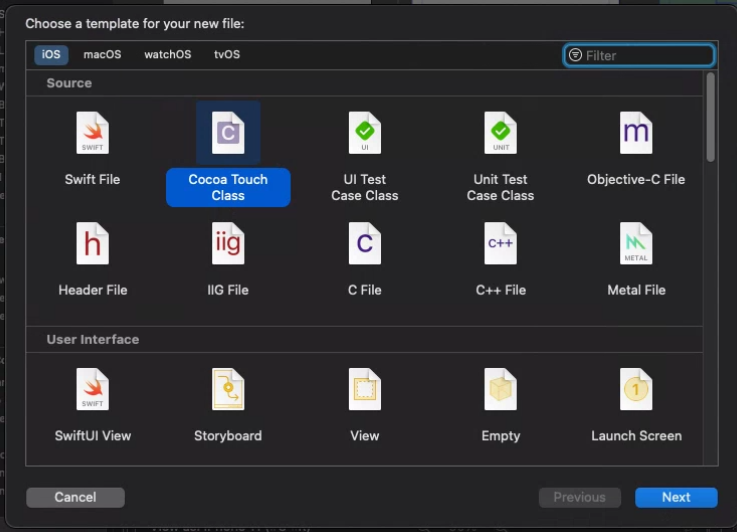The width and height of the screenshot is (737, 532).
Task: Click the 'Storyboard' label text
Action: (228, 436)
